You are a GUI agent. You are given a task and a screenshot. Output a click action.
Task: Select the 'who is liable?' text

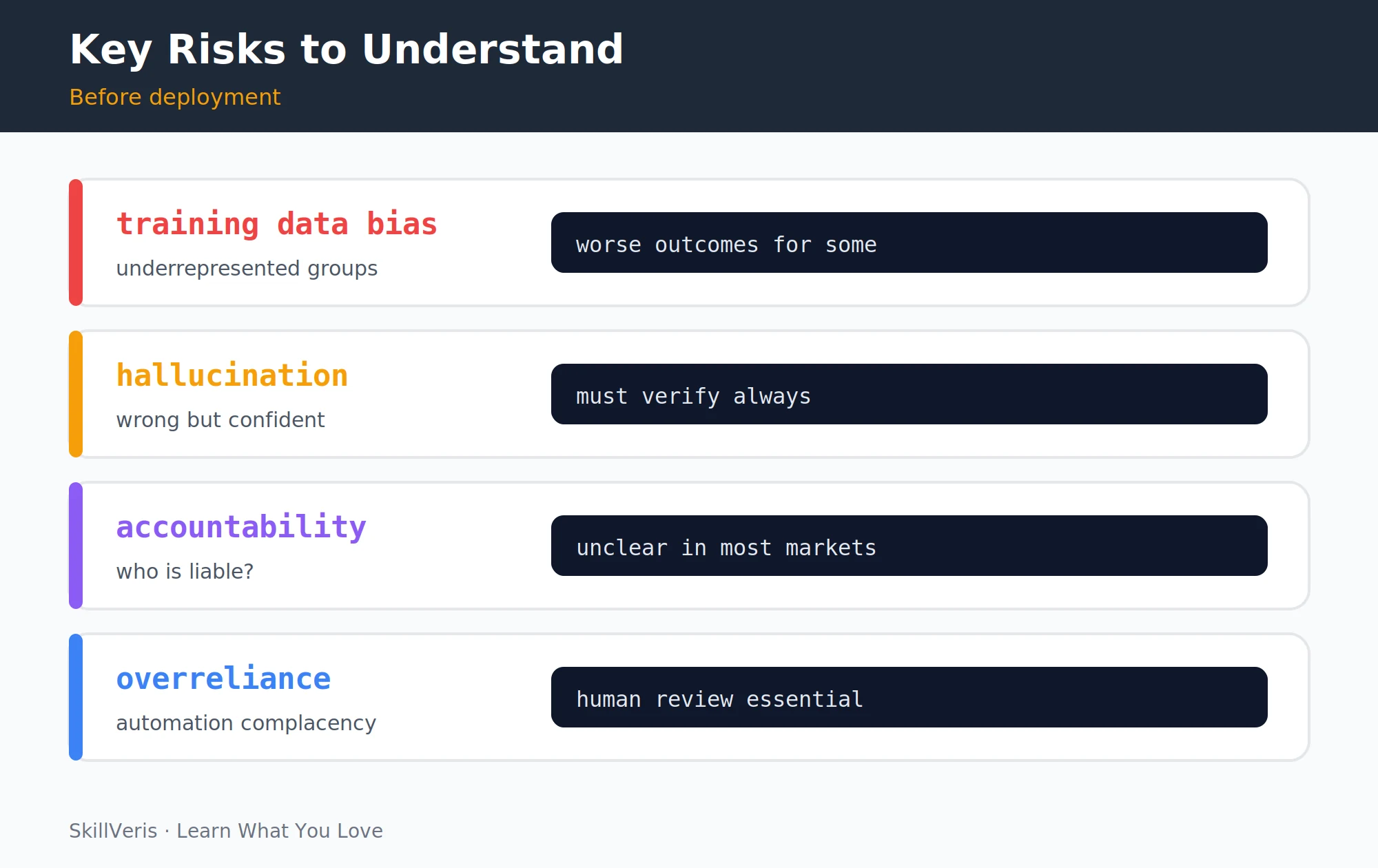[x=185, y=571]
